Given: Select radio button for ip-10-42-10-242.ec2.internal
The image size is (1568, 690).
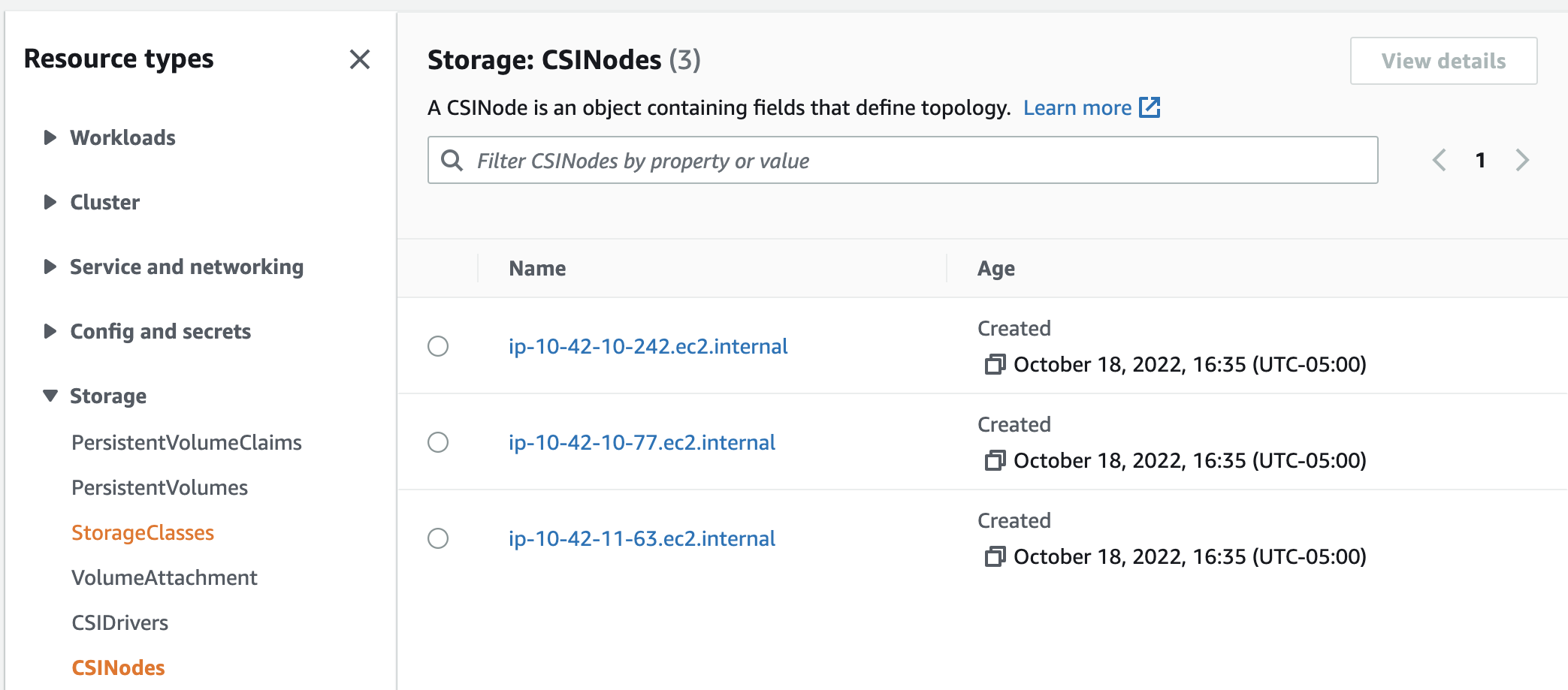Looking at the screenshot, I should tap(438, 346).
